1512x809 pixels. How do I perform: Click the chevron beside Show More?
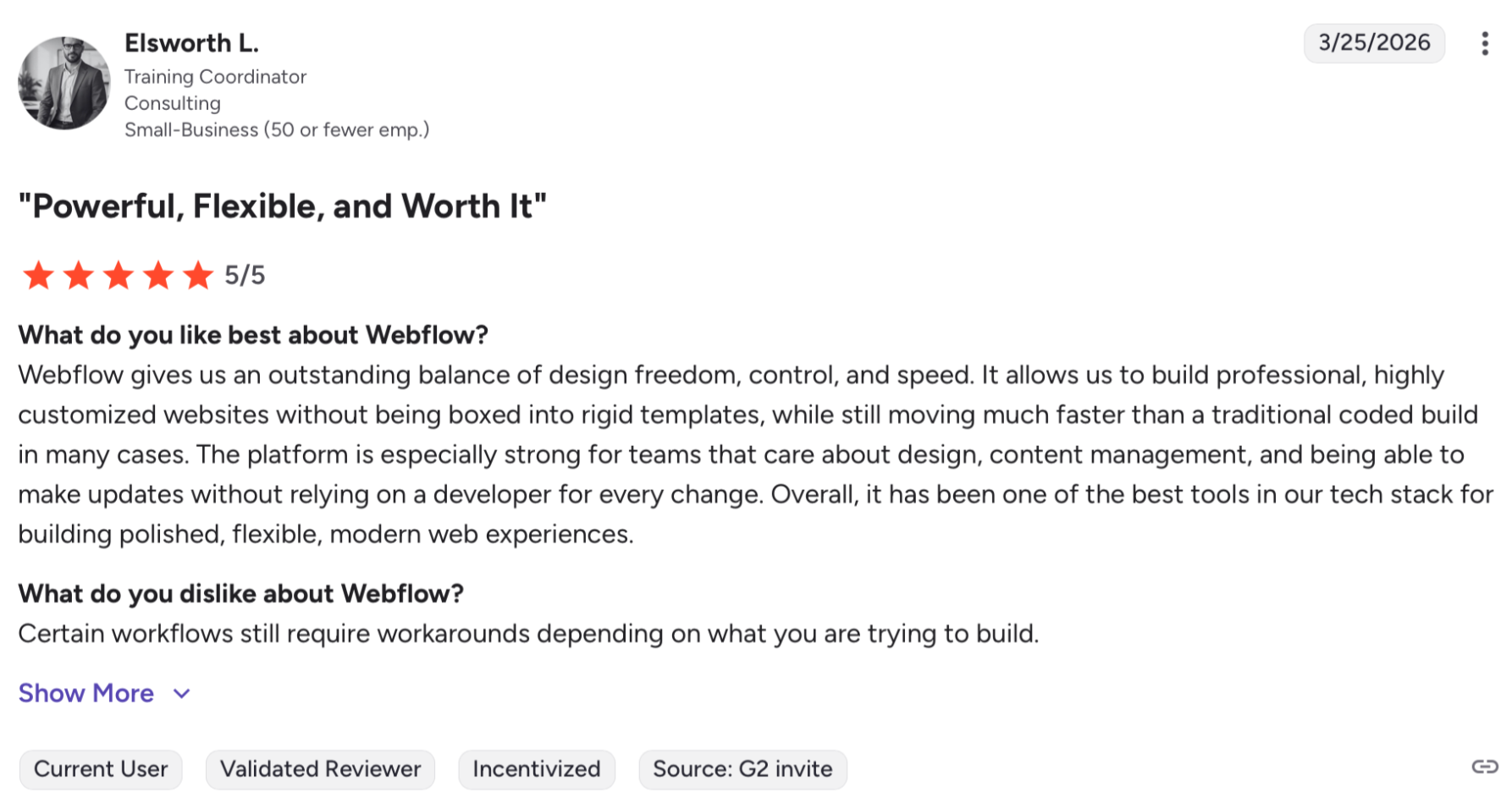click(181, 694)
